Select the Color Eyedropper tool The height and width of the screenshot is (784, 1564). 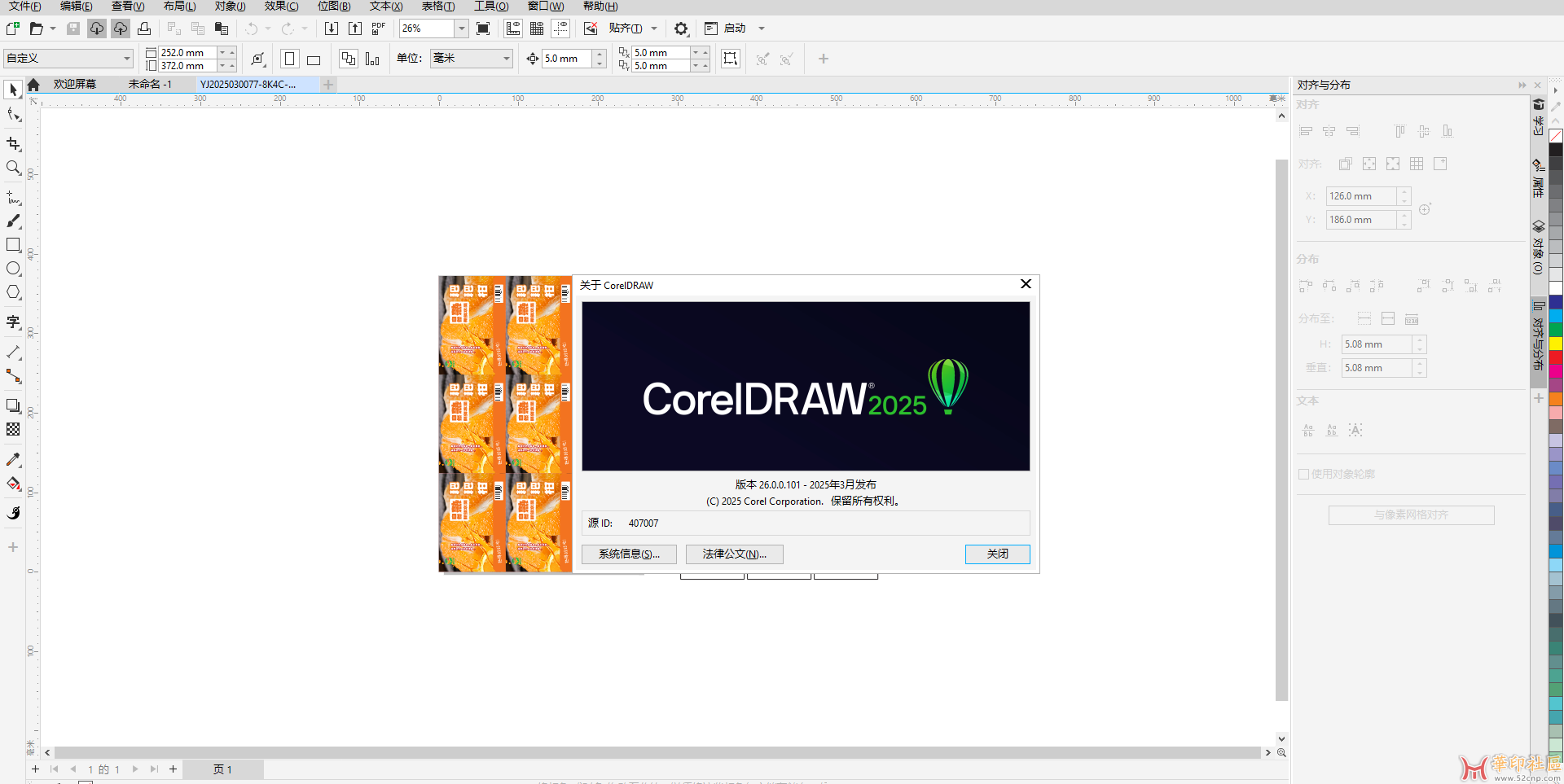click(x=13, y=460)
